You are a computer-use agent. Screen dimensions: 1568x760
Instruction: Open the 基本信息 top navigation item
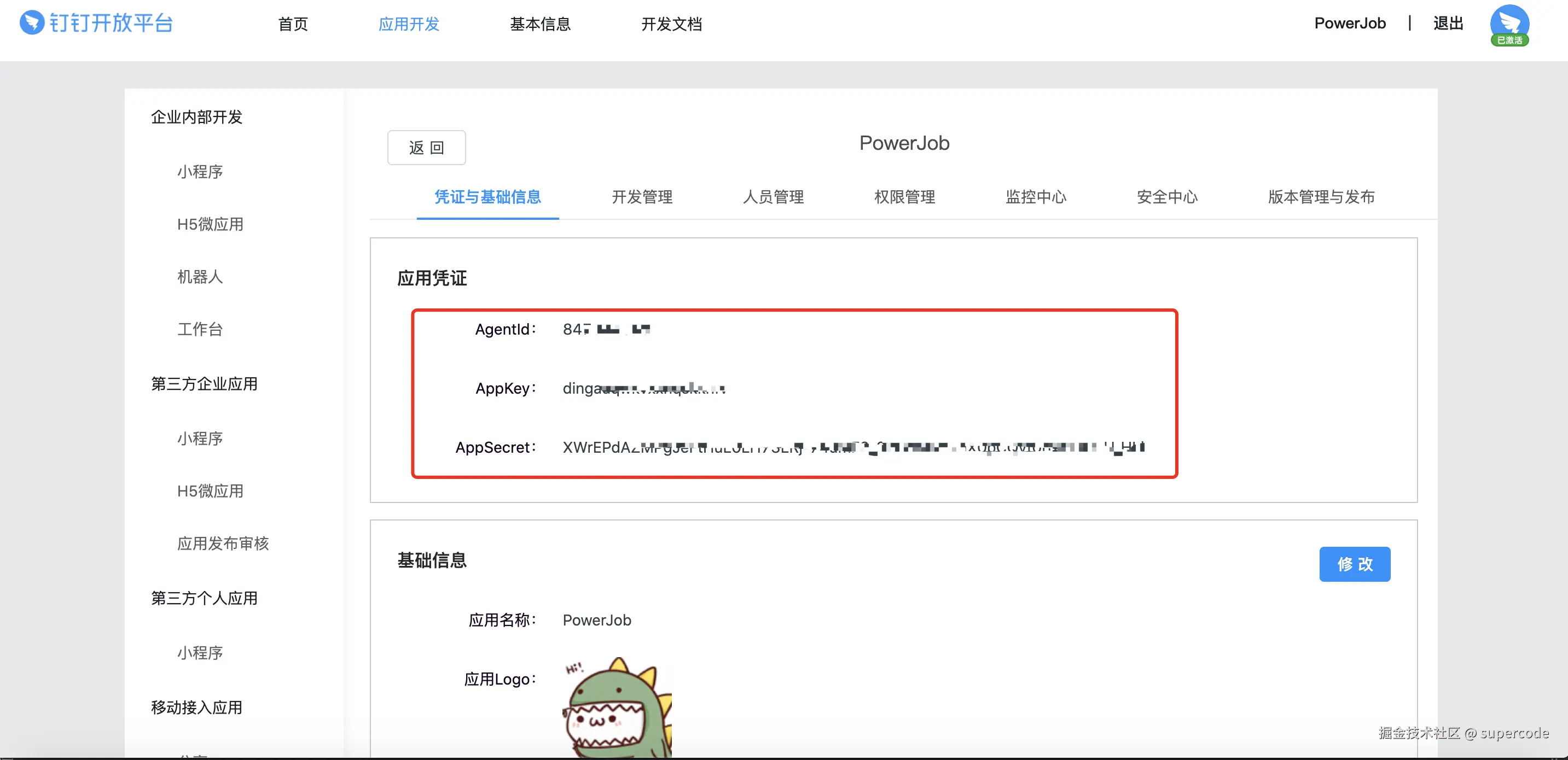540,25
